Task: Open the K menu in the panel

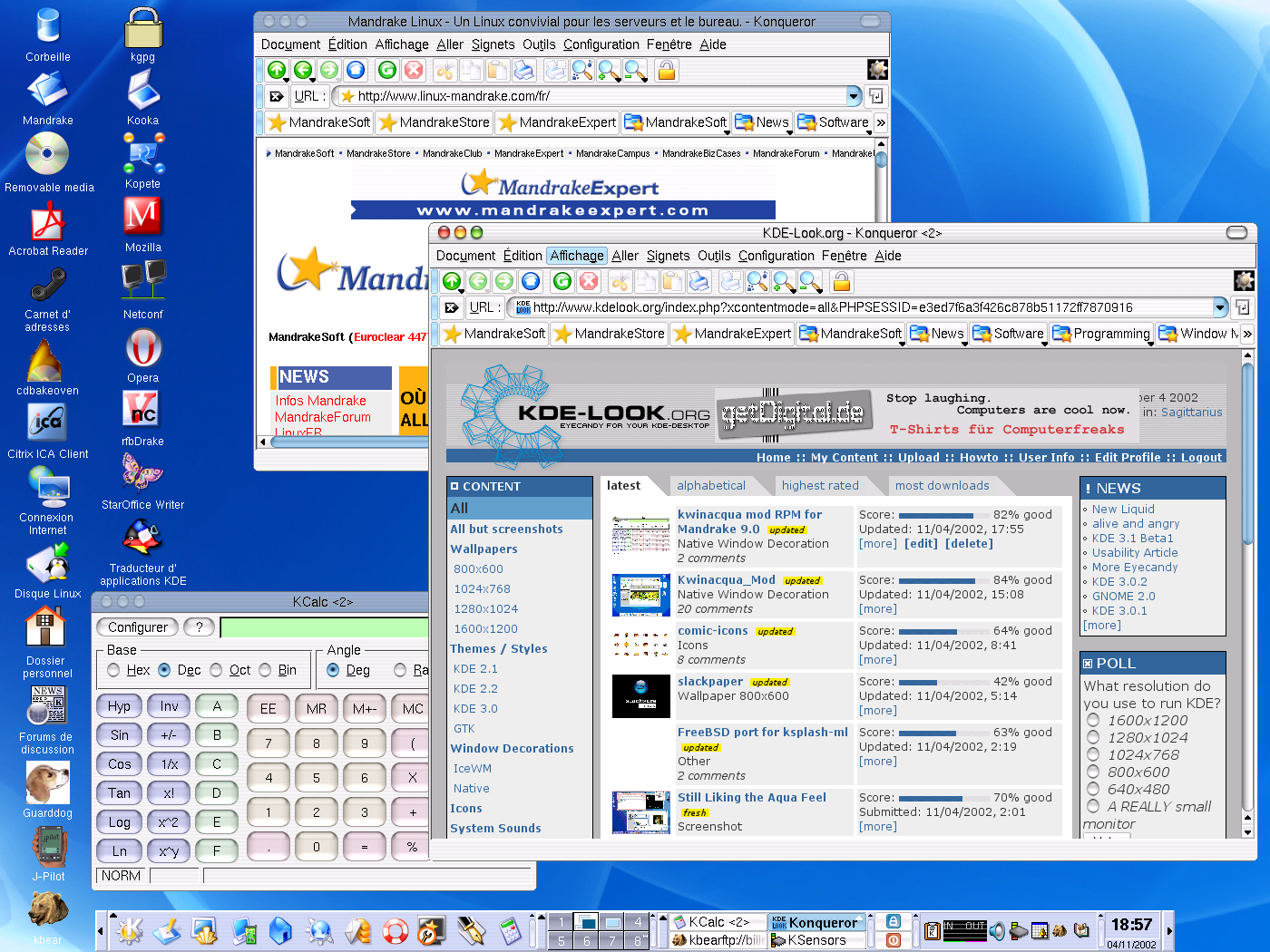Action: tap(129, 930)
